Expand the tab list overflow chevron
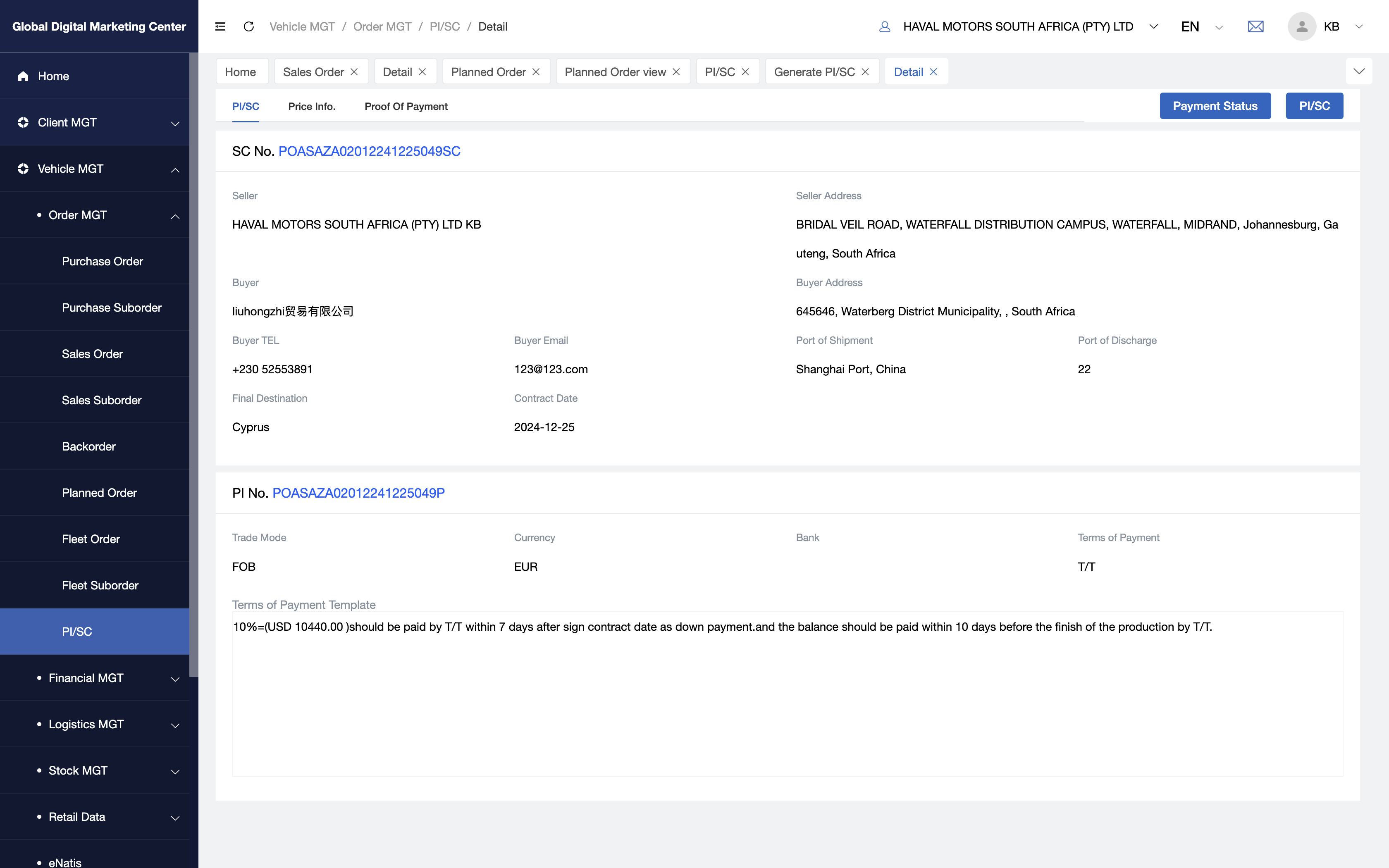 pyautogui.click(x=1358, y=71)
